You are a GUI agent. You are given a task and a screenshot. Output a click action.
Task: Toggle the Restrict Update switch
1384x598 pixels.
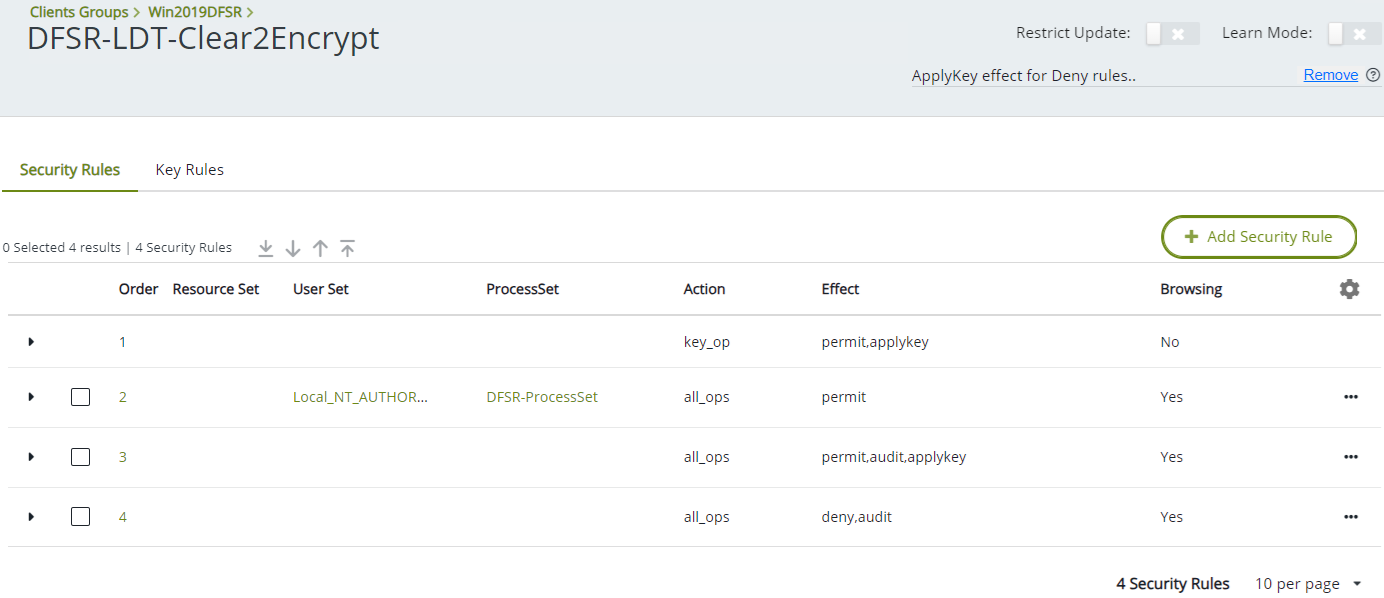click(1171, 34)
